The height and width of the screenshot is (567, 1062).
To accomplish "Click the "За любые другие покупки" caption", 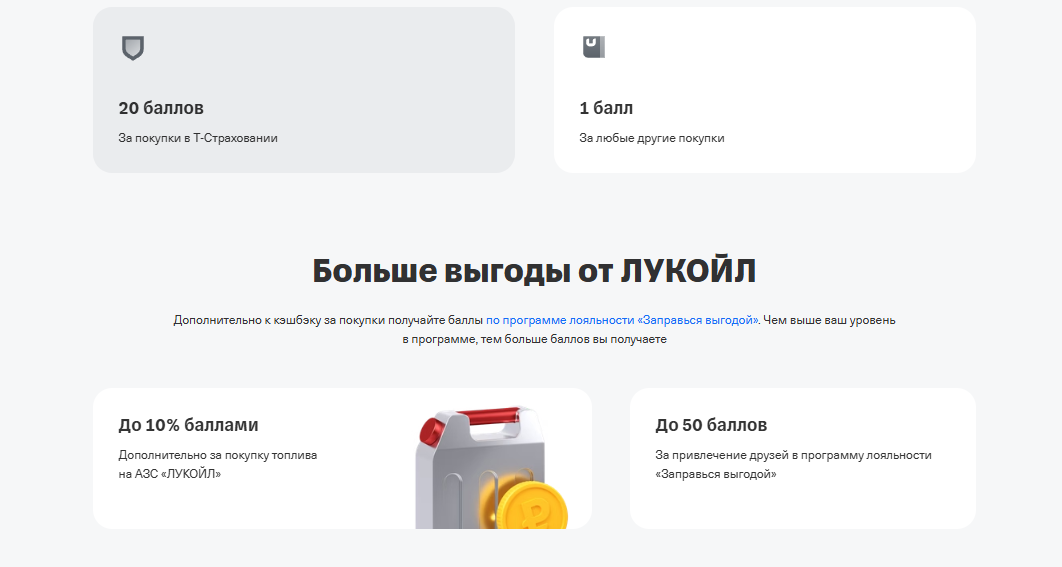I will pos(651,138).
